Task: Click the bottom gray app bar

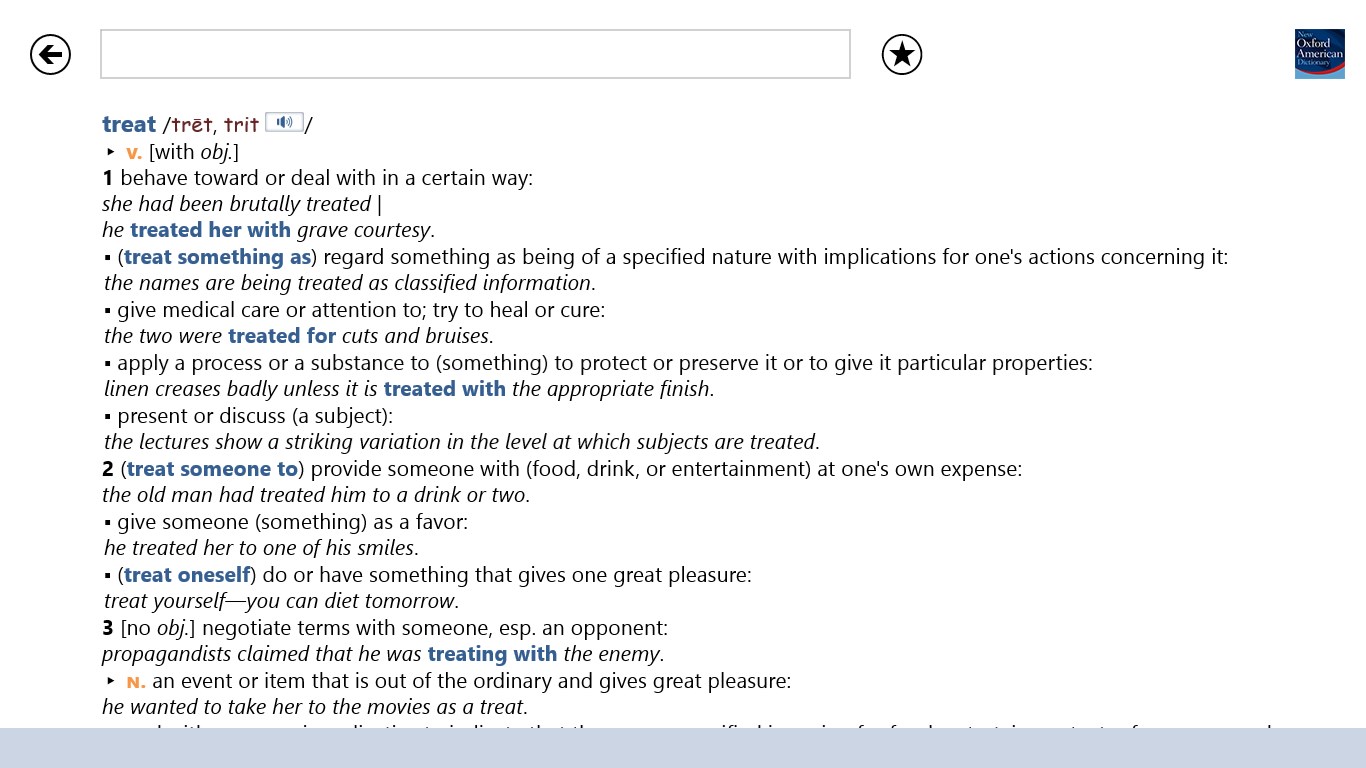Action: click(x=683, y=748)
